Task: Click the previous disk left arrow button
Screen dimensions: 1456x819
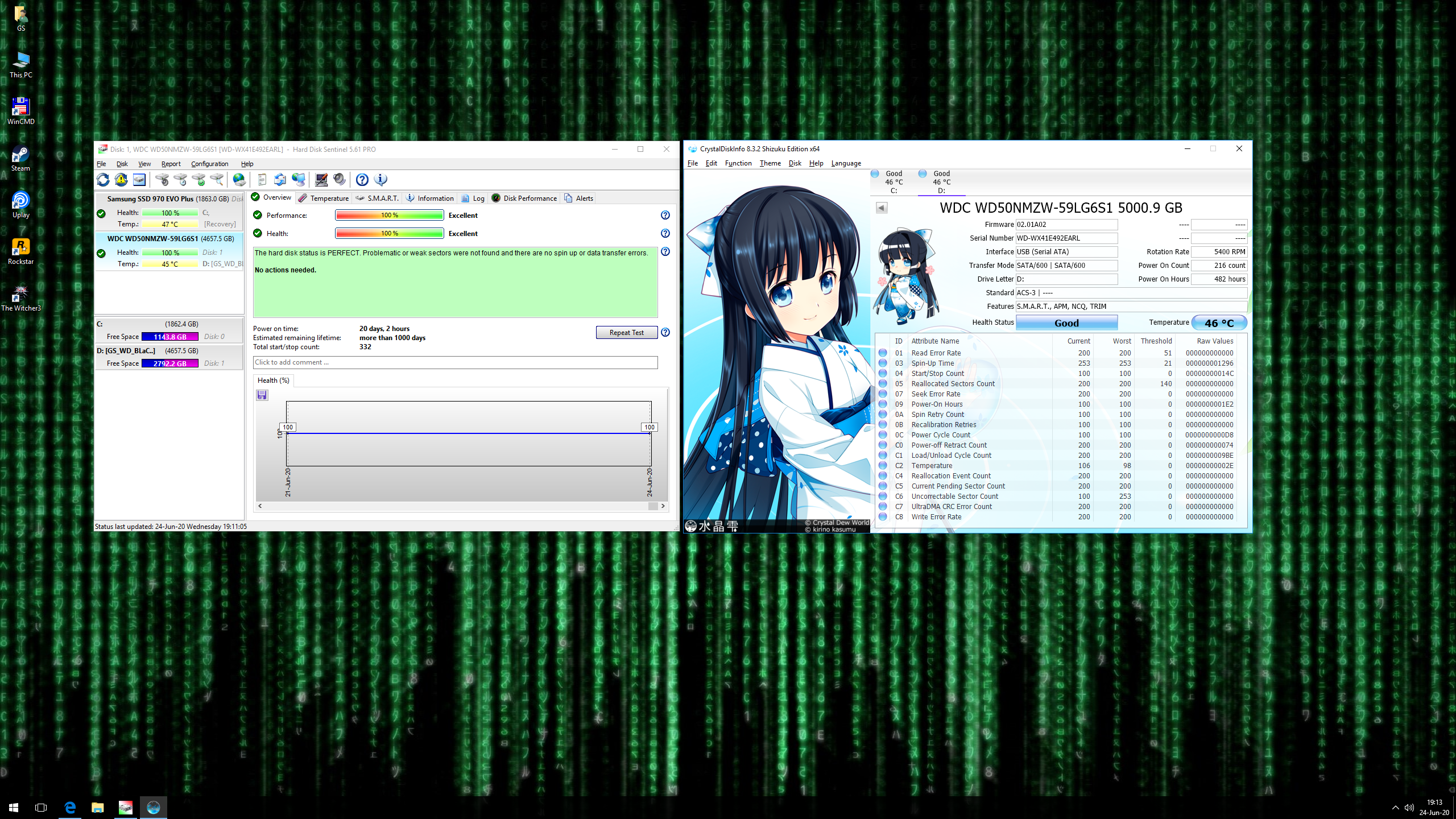Action: click(881, 208)
